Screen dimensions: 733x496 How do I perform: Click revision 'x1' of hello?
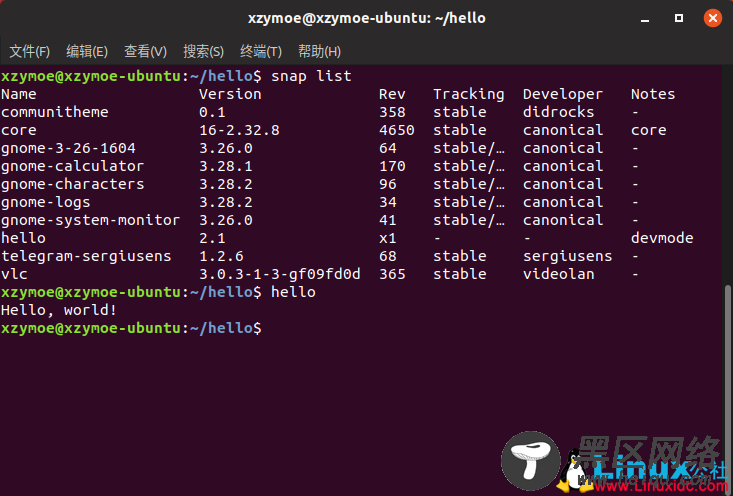[x=388, y=238]
